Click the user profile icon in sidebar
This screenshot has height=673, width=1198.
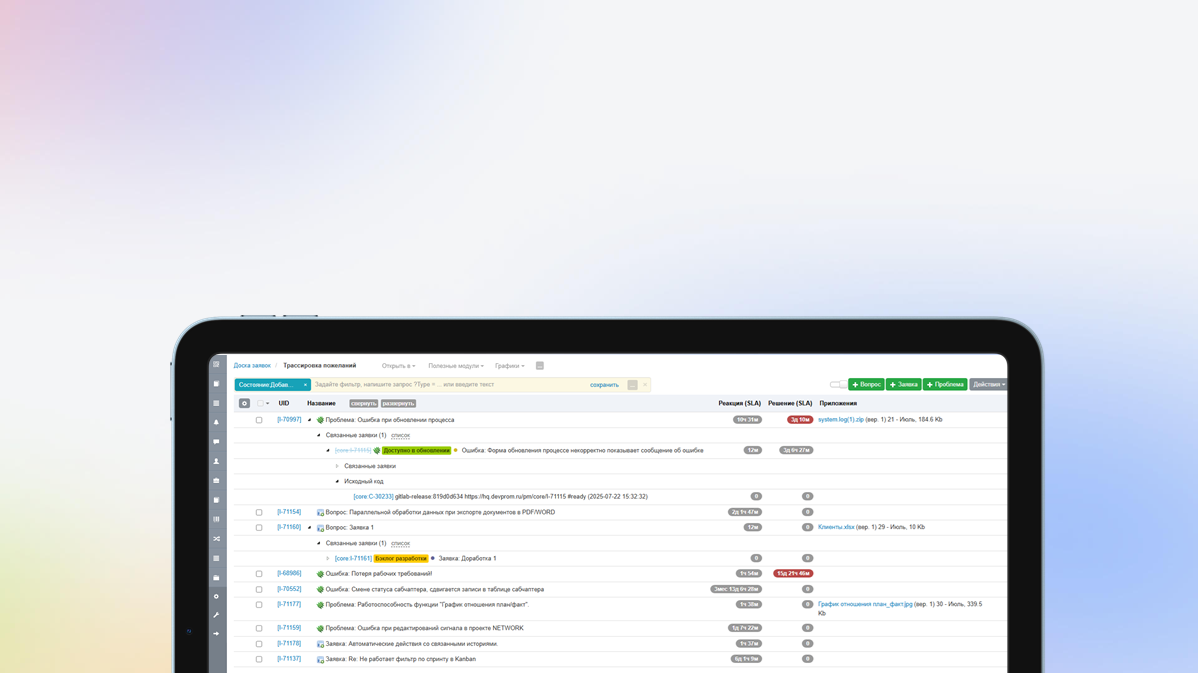point(216,462)
